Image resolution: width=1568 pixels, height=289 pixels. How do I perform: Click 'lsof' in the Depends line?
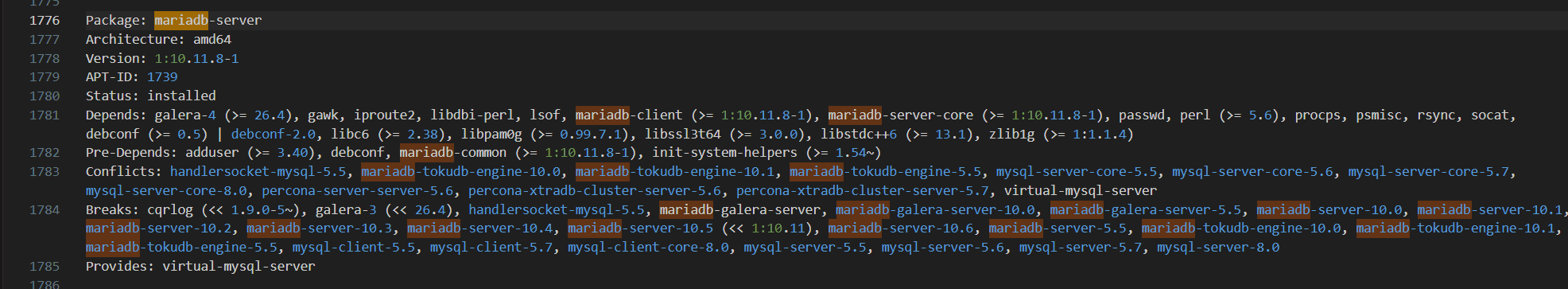(x=545, y=115)
